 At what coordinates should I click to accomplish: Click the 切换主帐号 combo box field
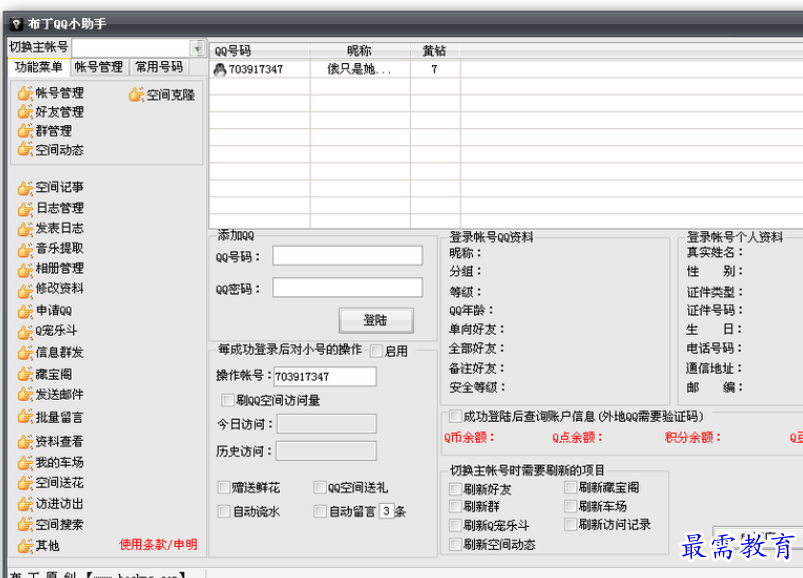[138, 48]
